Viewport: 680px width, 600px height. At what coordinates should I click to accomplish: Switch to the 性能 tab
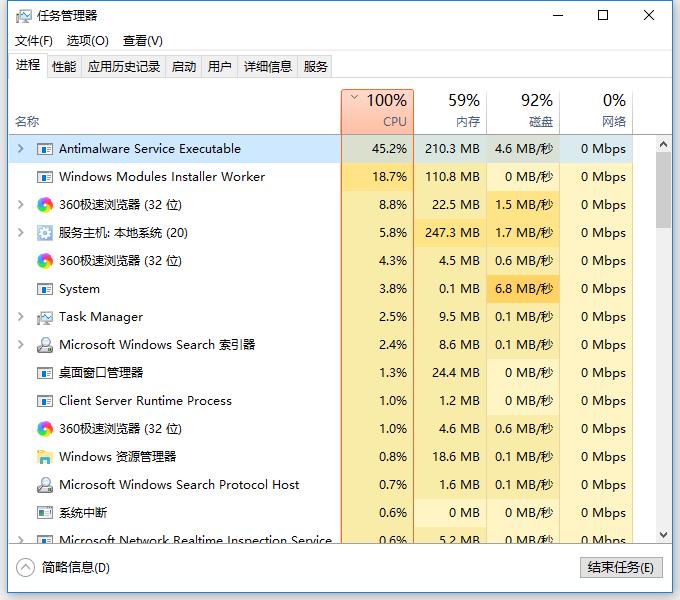[64, 67]
